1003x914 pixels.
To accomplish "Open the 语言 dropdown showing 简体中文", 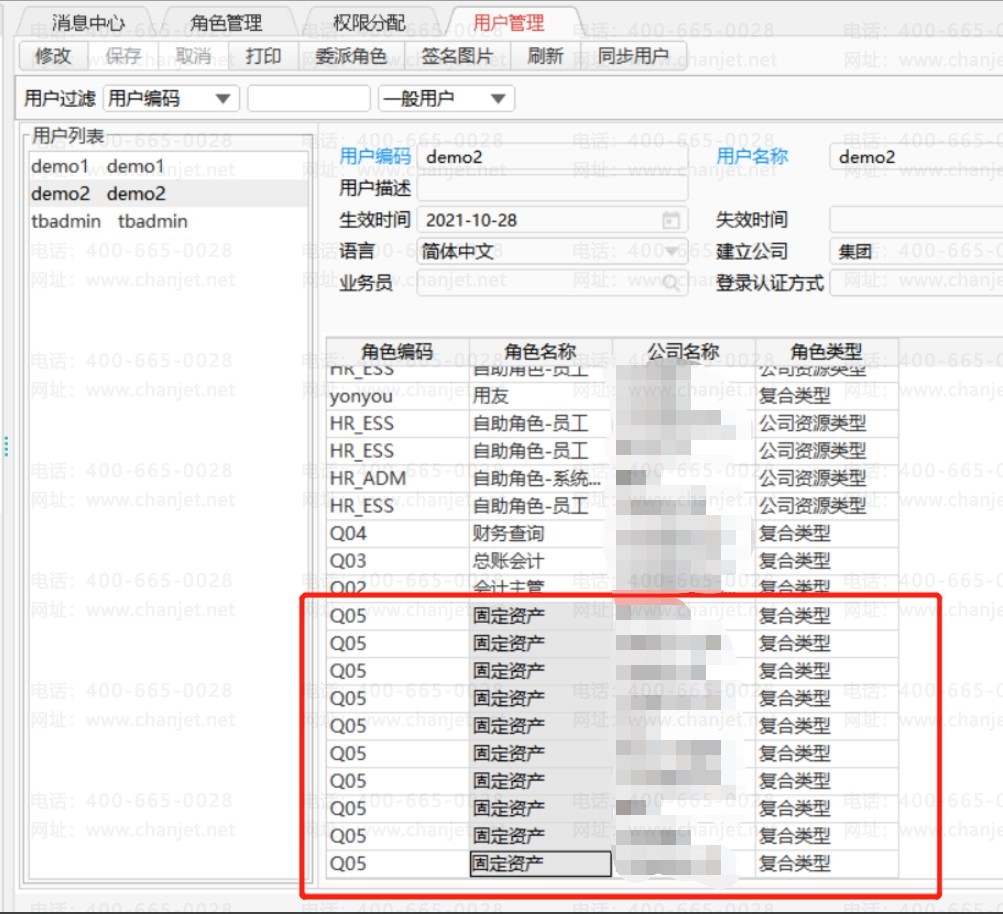I will pos(553,251).
